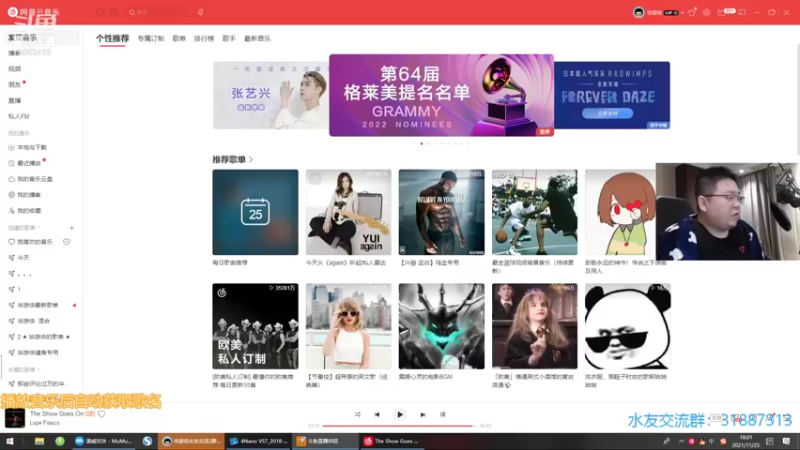This screenshot has height=450, width=800.
Task: Open the user account dropdown arrow
Action: point(682,13)
